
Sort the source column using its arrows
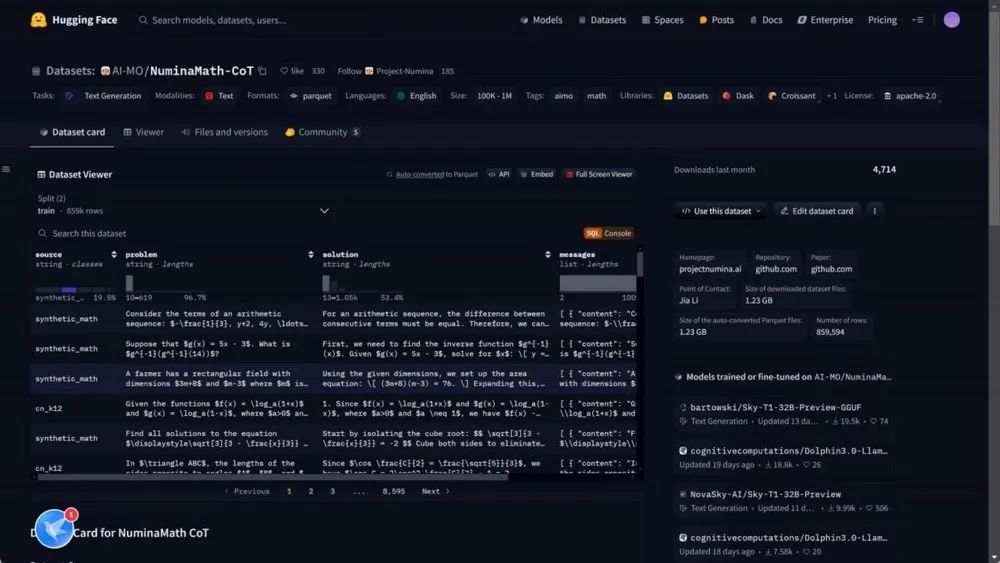tap(114, 254)
